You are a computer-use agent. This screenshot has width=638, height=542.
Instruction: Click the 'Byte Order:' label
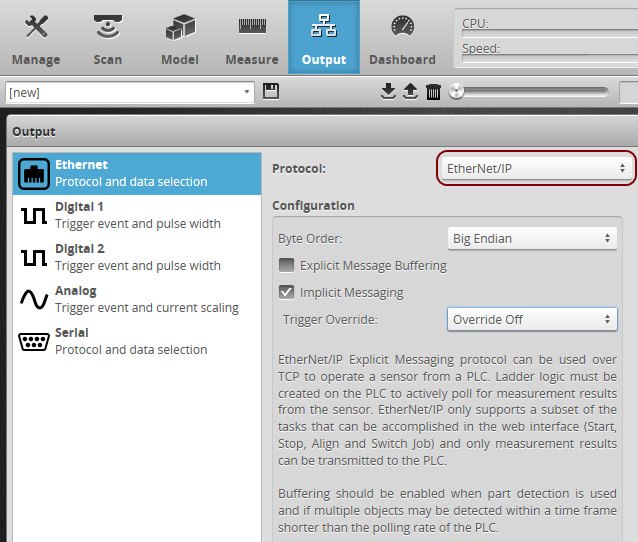click(310, 238)
